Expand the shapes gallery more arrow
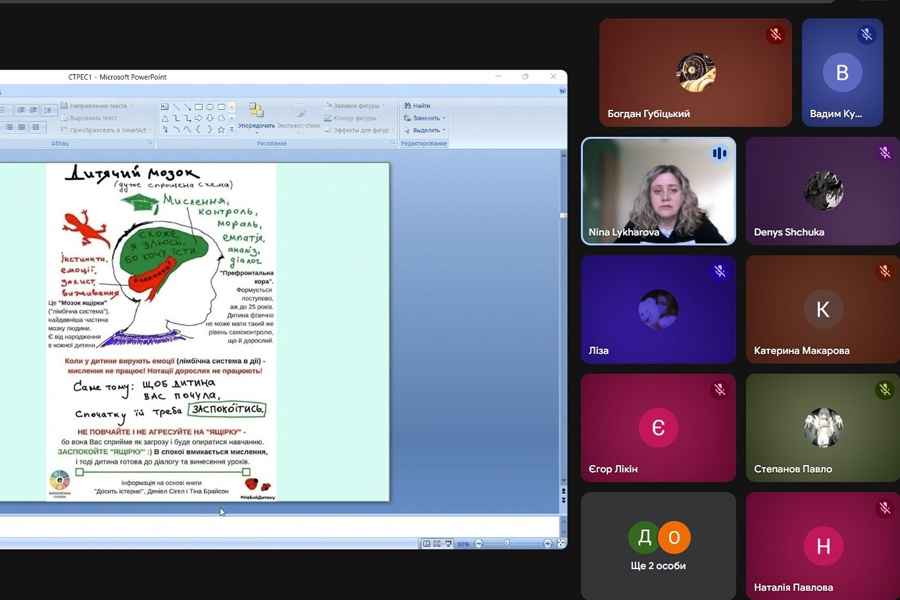Image resolution: width=900 pixels, height=600 pixels. coord(232,129)
